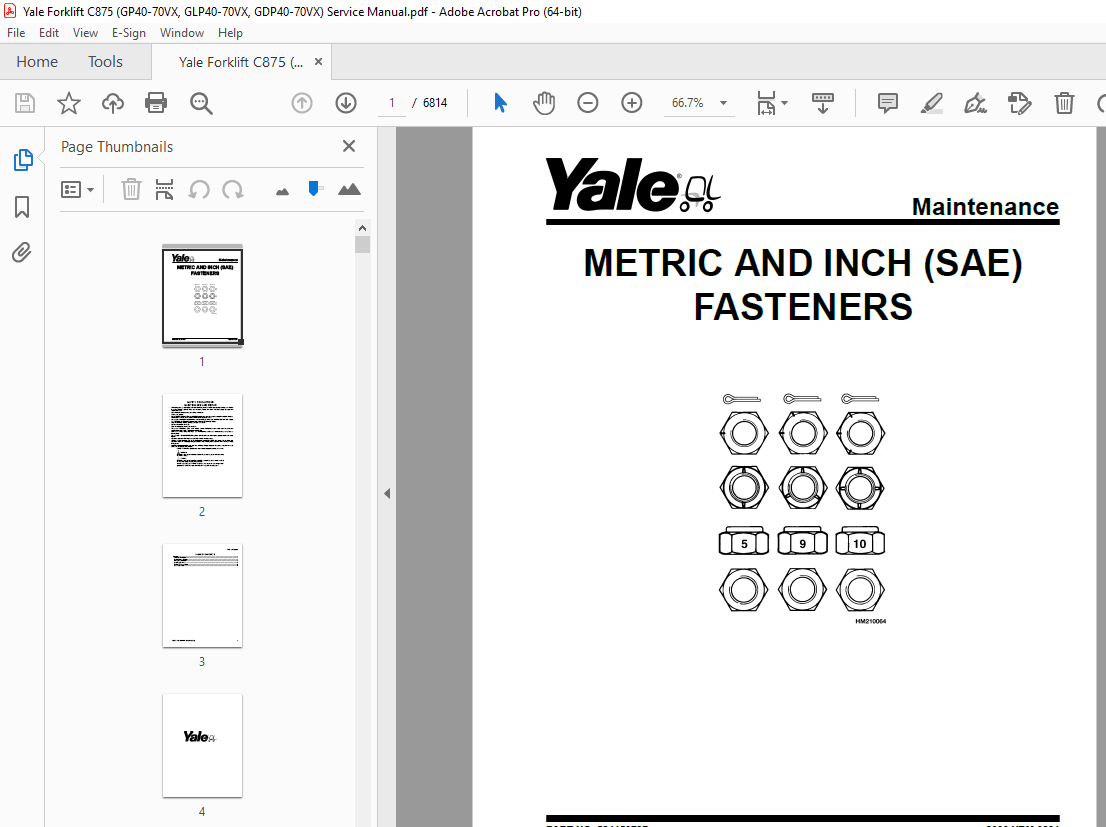Open the View menu
This screenshot has width=1106, height=827.
(x=85, y=32)
